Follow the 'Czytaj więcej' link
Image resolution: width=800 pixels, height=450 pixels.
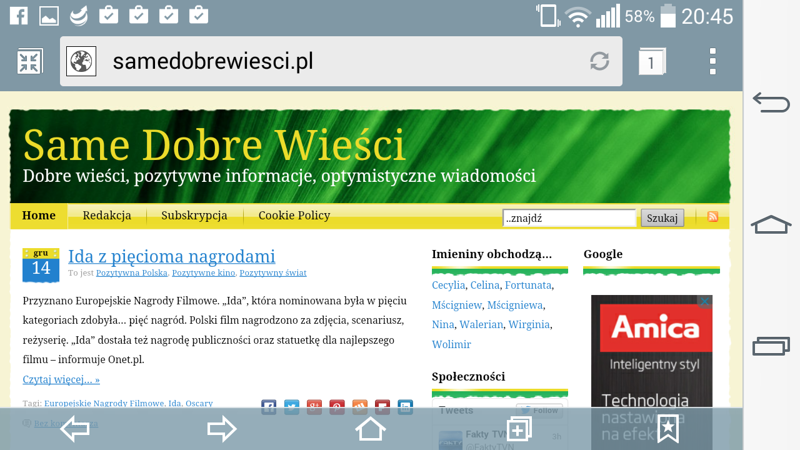click(x=61, y=380)
